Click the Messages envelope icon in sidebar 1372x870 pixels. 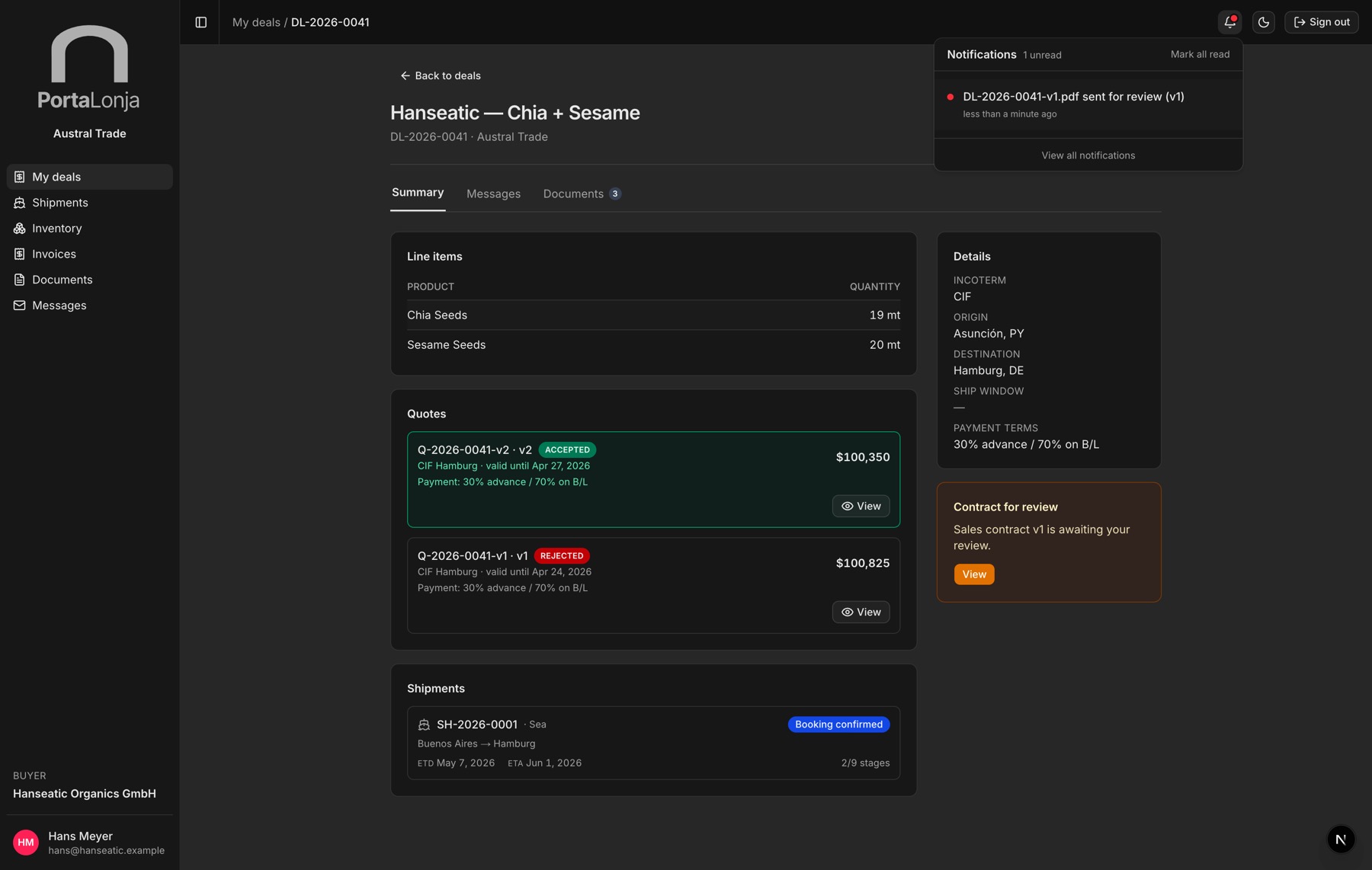coord(20,305)
